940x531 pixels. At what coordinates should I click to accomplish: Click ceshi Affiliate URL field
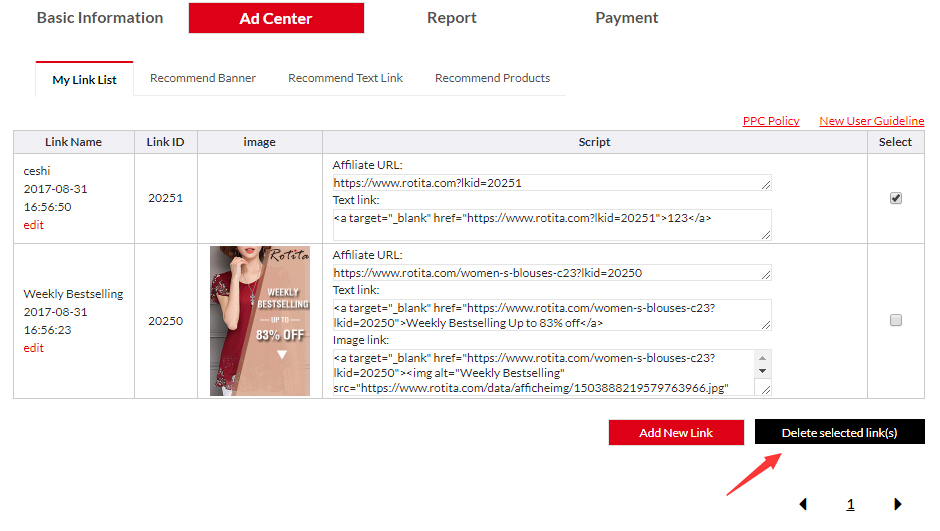tap(552, 183)
